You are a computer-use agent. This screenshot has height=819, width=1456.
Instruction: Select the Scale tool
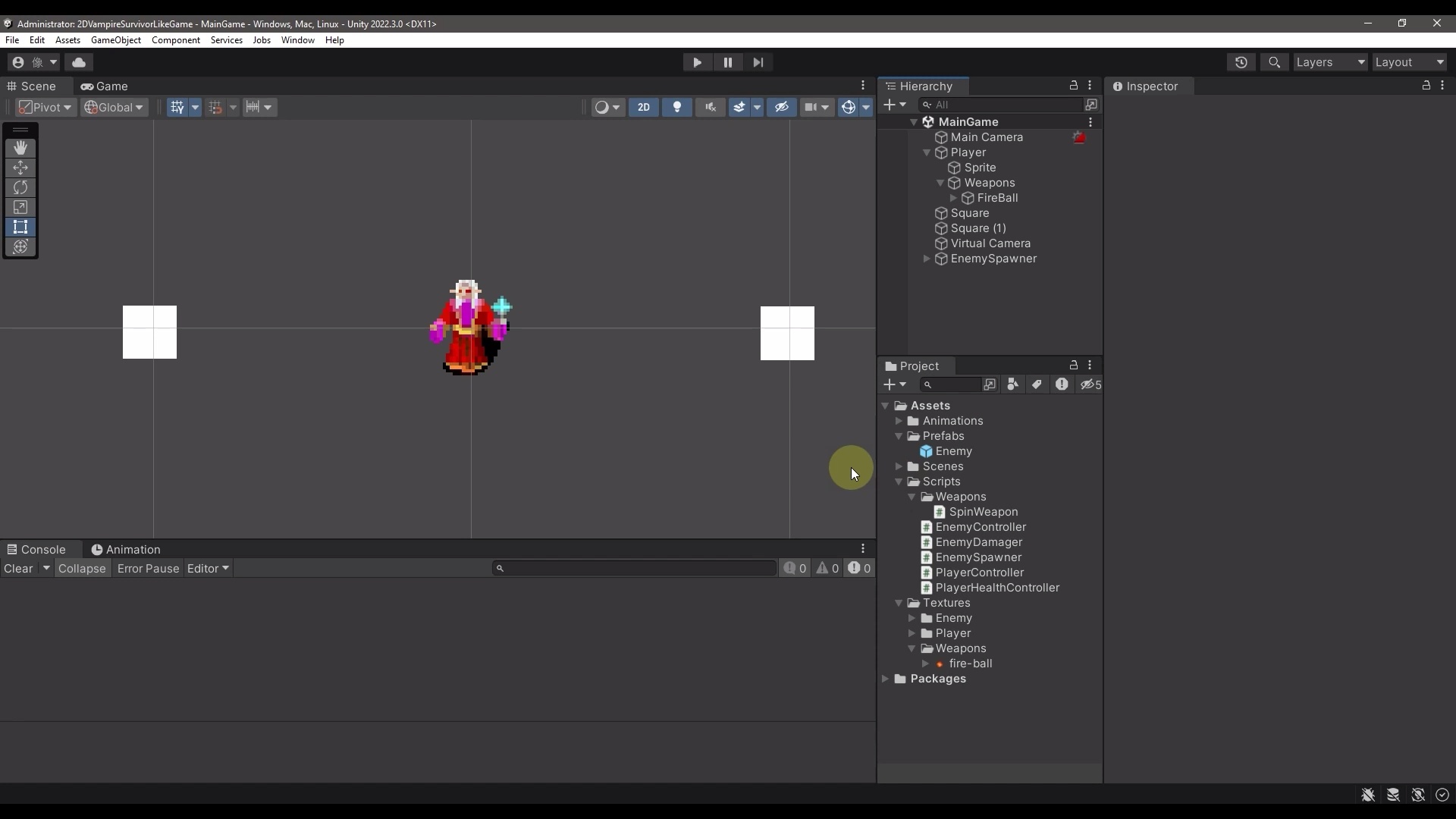[x=20, y=207]
